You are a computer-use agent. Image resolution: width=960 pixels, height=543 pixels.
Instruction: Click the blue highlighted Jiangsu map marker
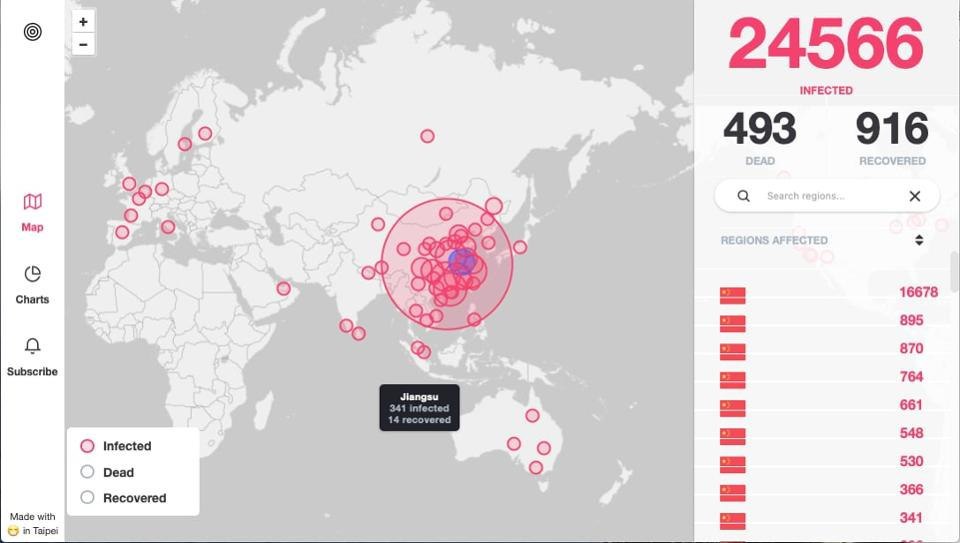point(461,262)
